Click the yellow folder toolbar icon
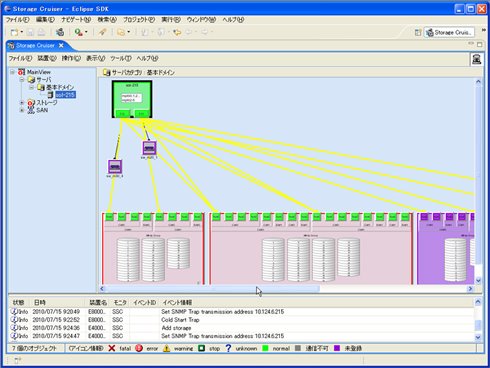This screenshot has width=490, height=368. (121, 32)
